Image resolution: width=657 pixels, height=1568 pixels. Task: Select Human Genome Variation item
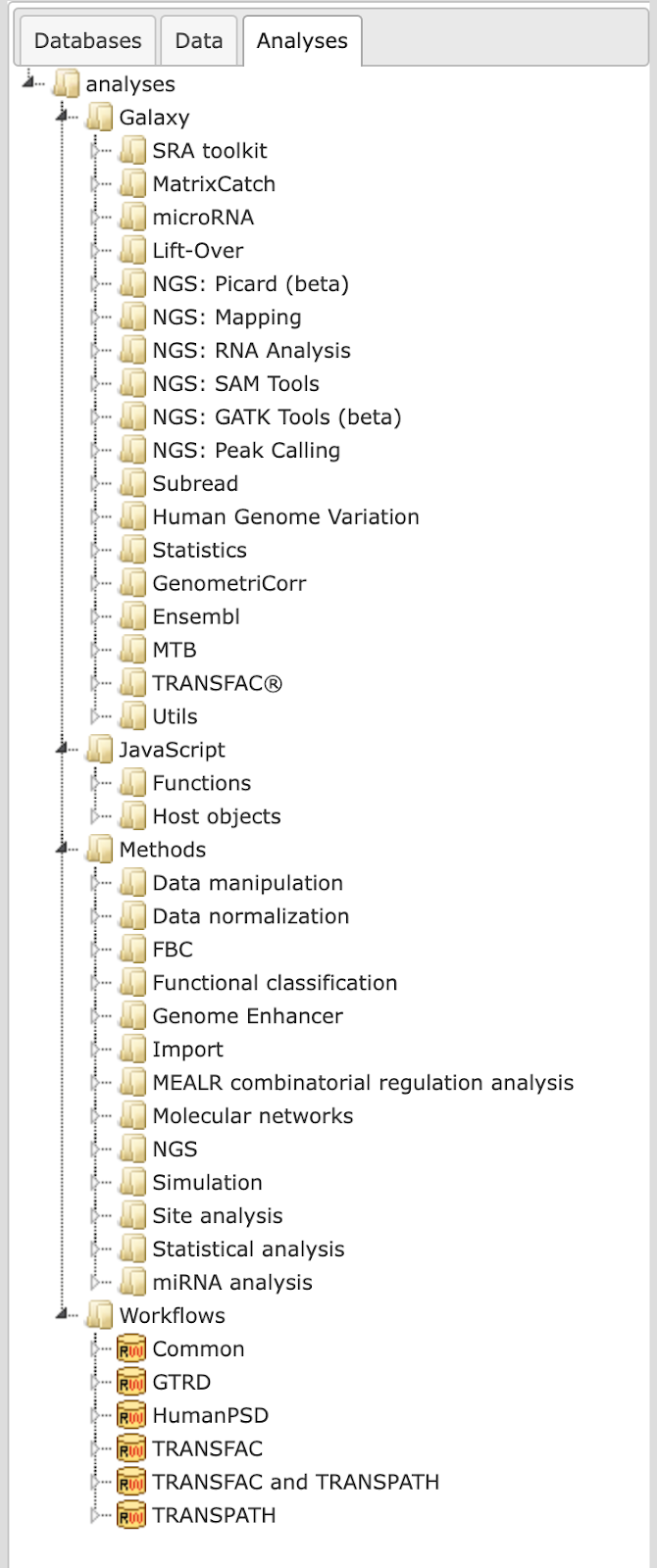click(x=285, y=517)
